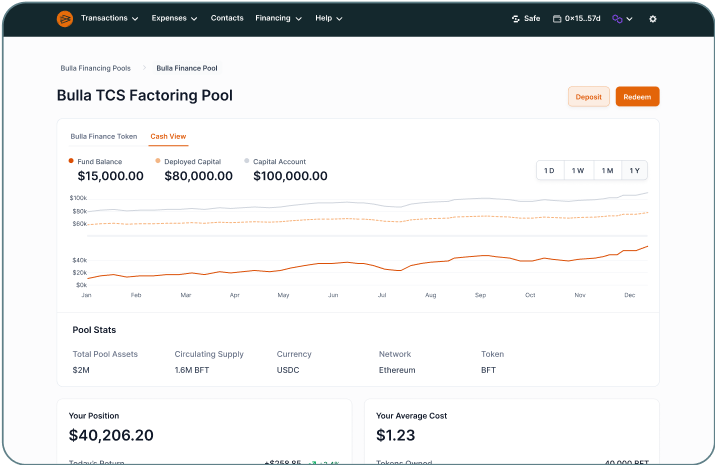Viewport: 715px width, 465px height.
Task: Expand the Transactions chevron arrow
Action: (135, 19)
